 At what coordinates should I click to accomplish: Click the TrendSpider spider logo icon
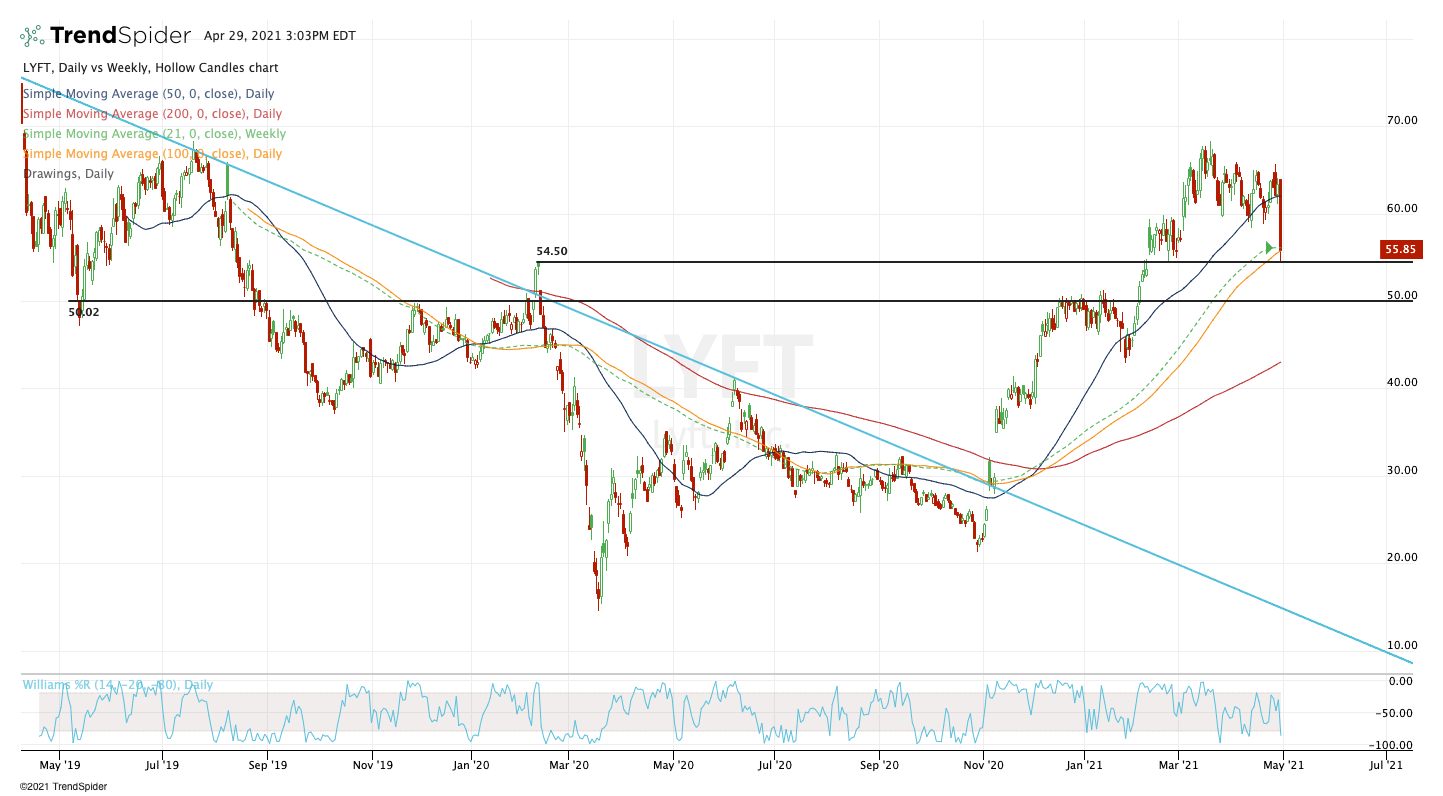(x=32, y=37)
